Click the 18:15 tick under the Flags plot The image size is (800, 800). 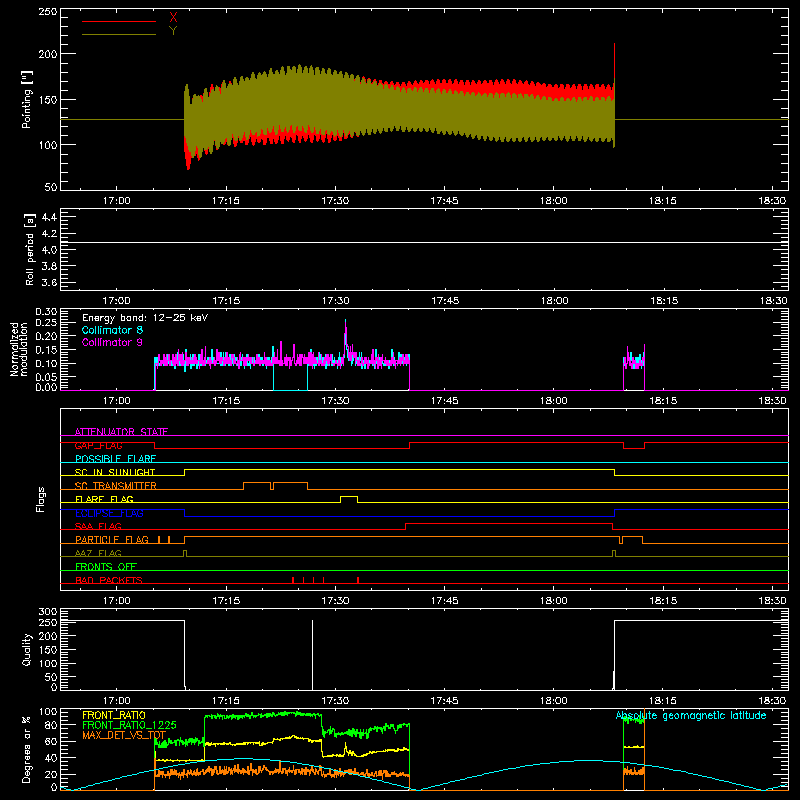(663, 601)
